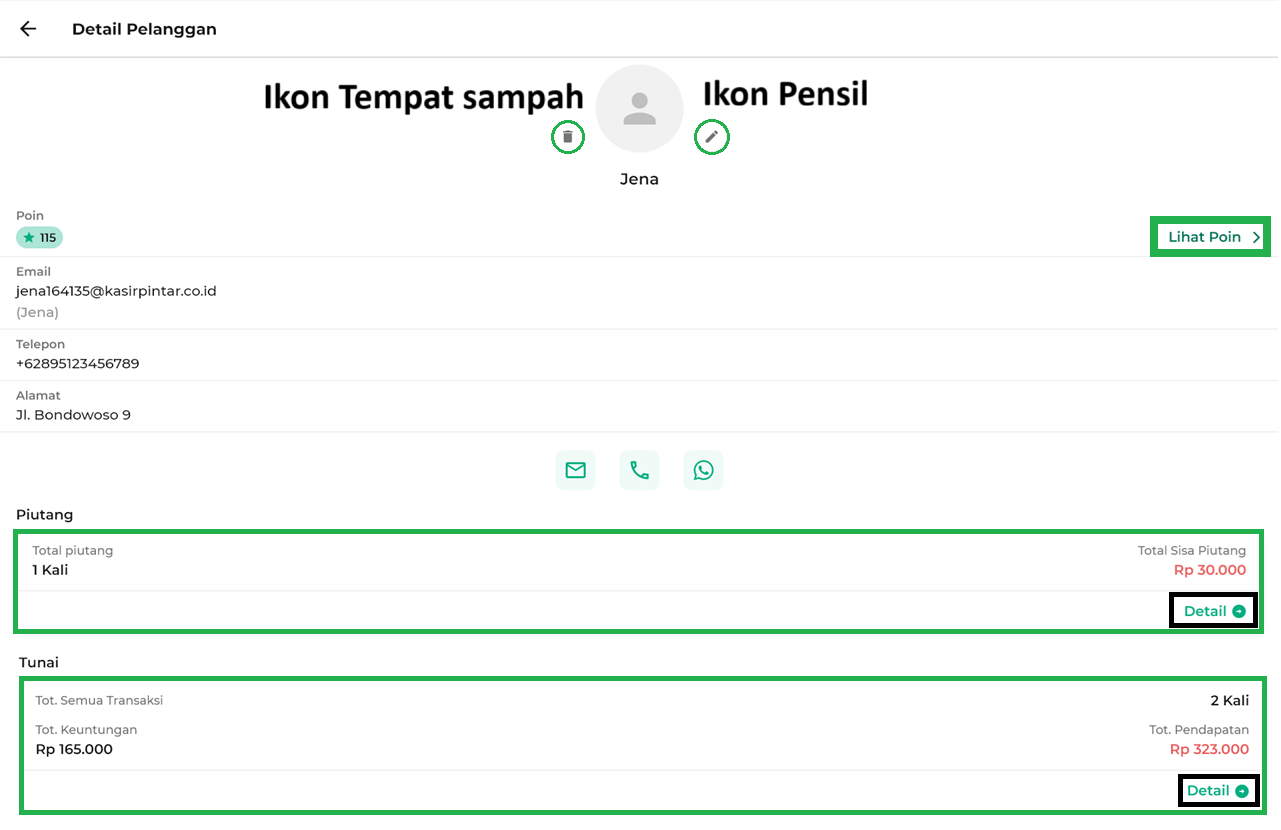
Task: Click the address Jl. Bondowoso 9
Action: [73, 415]
